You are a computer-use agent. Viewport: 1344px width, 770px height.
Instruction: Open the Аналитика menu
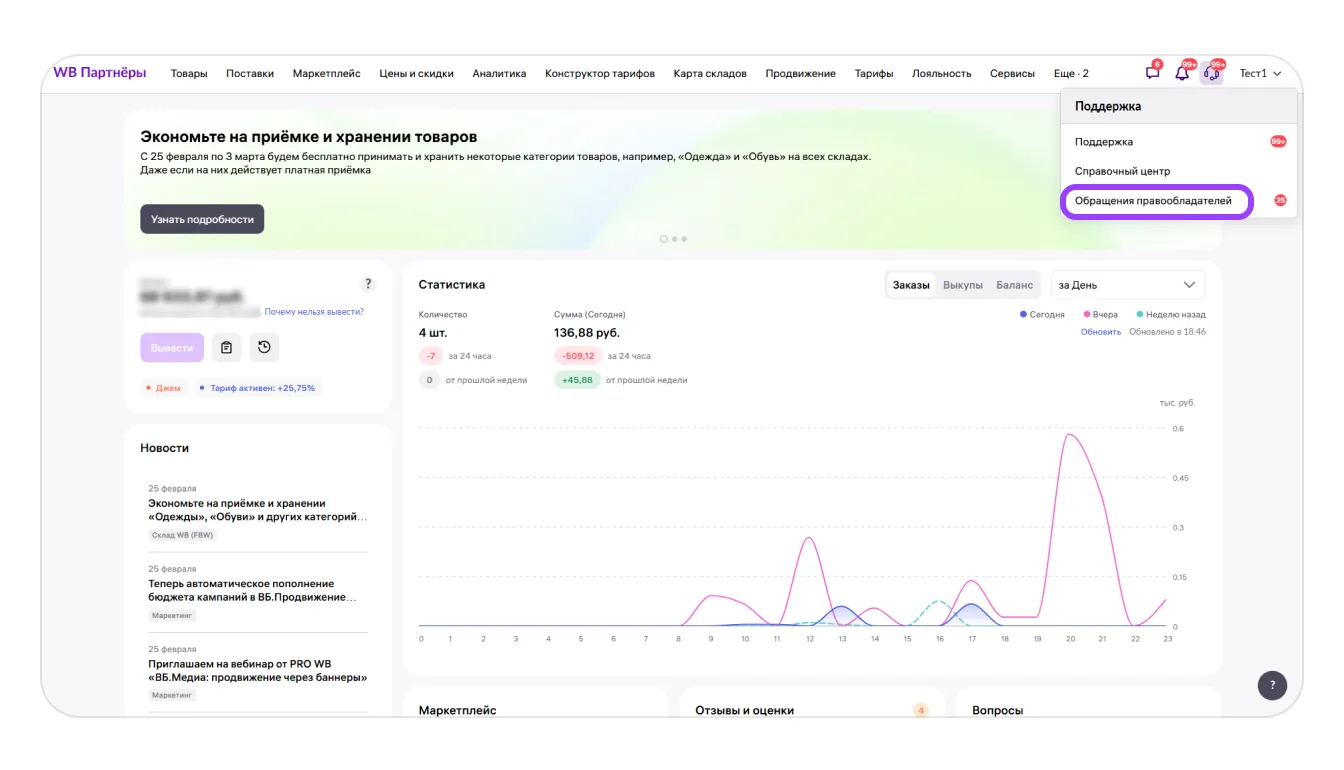pyautogui.click(x=499, y=73)
